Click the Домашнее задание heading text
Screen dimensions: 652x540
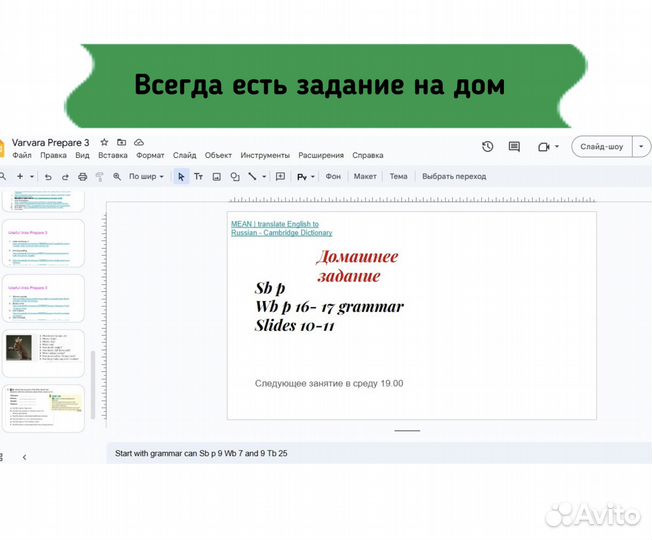357,266
